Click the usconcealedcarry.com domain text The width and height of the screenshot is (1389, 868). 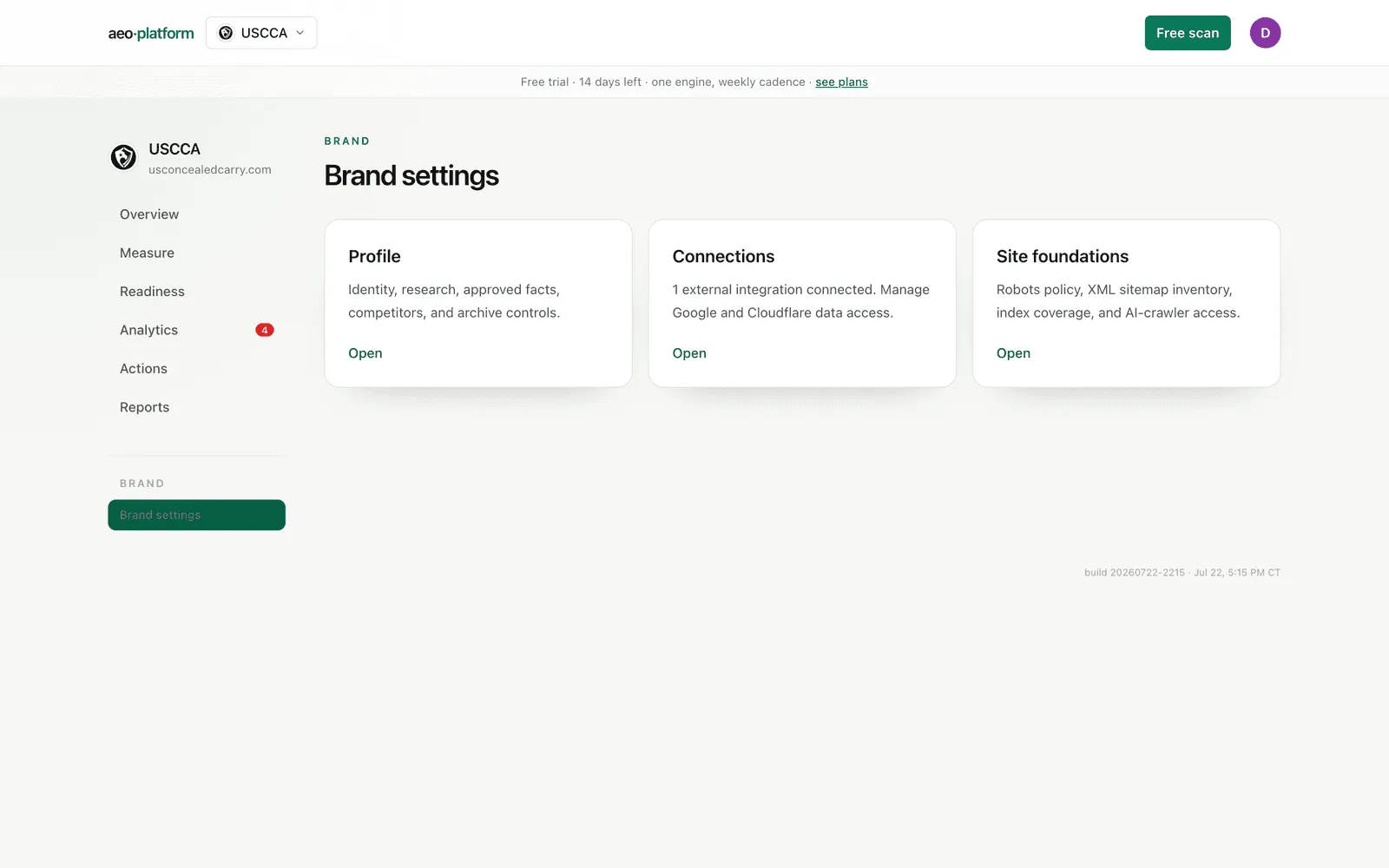tap(210, 169)
